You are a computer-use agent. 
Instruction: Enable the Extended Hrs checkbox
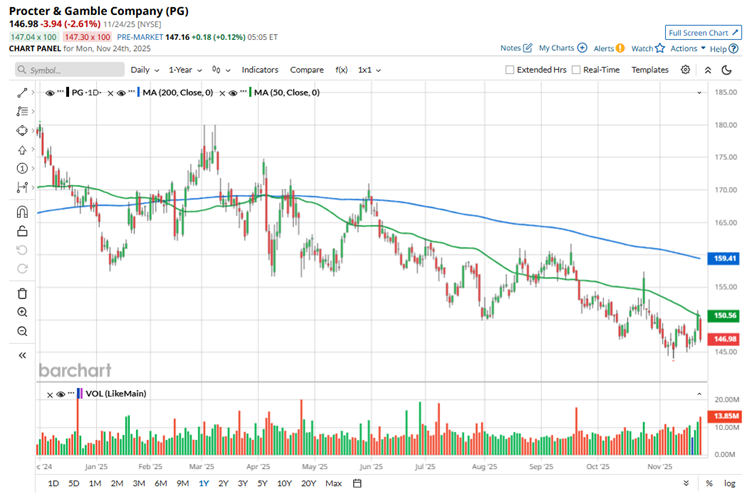[509, 70]
